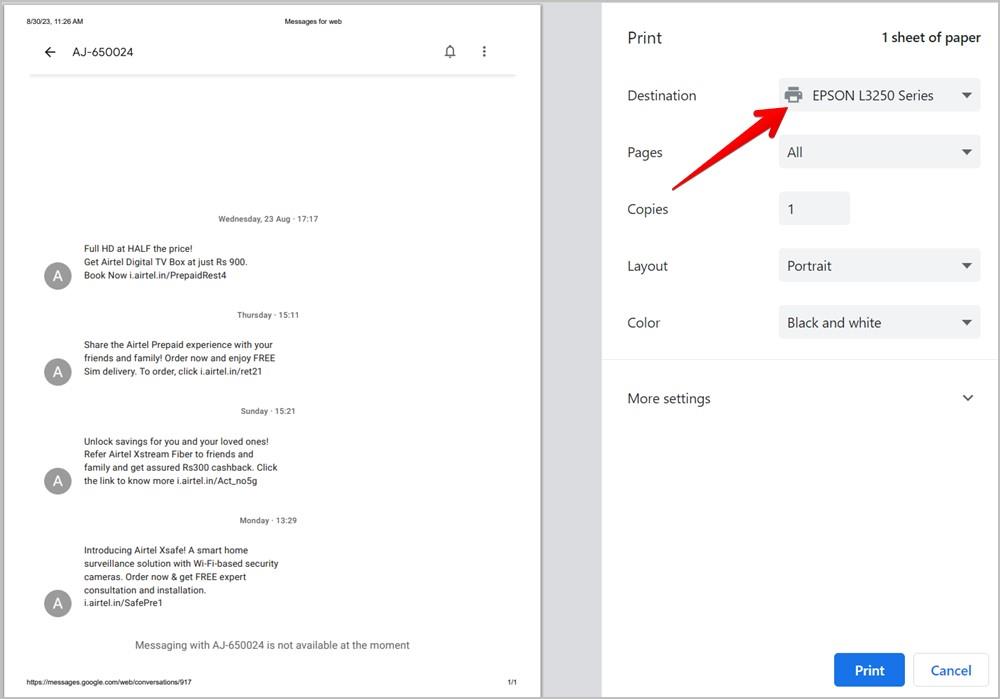Click avatar beside Airtel Xsafe message
This screenshot has width=1000, height=699.
coord(57,603)
